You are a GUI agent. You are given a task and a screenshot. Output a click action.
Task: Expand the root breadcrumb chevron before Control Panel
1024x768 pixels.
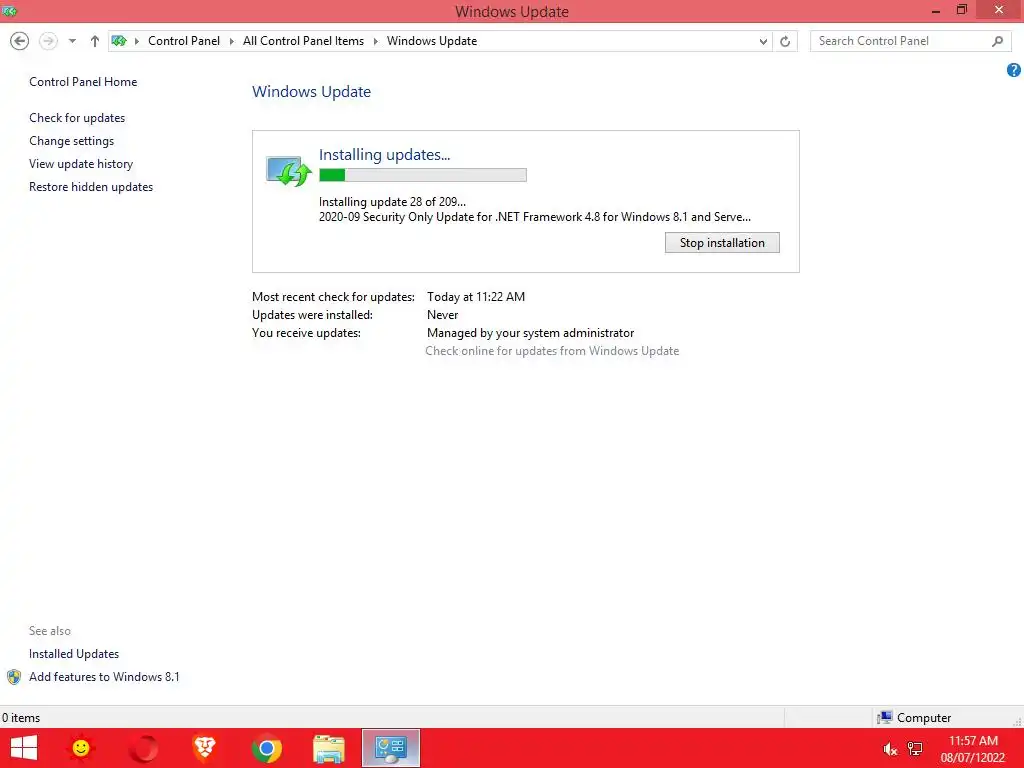coord(136,41)
